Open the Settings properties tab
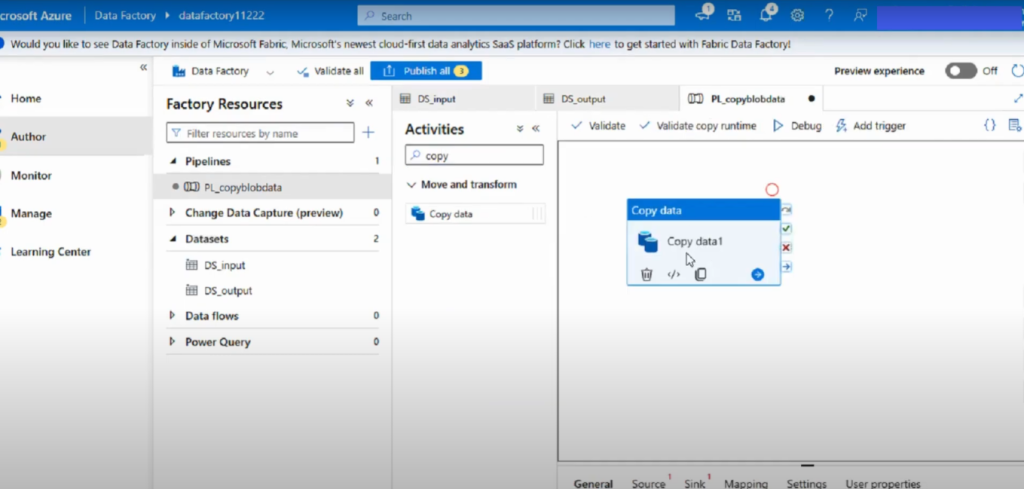 click(x=807, y=484)
